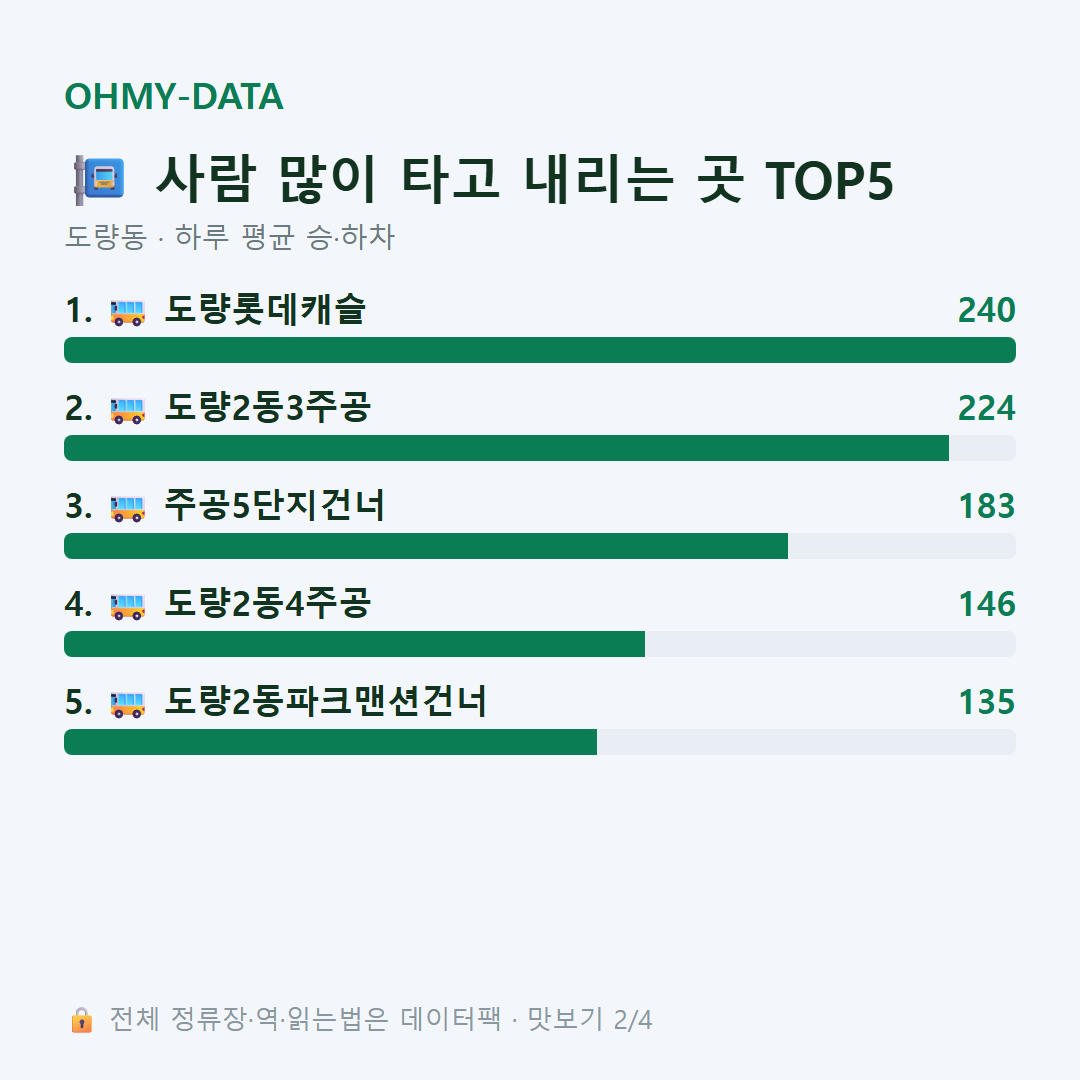Click the 146 bar under 도량2동4주공
Viewport: 1080px width, 1080px height.
[540, 644]
